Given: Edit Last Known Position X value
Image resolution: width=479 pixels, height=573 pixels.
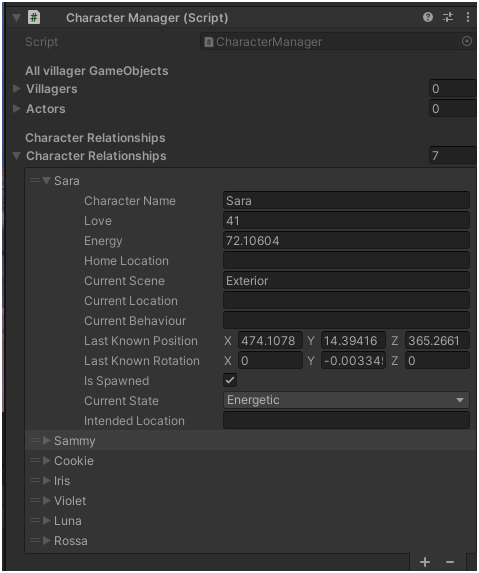Looking at the screenshot, I should [270, 341].
